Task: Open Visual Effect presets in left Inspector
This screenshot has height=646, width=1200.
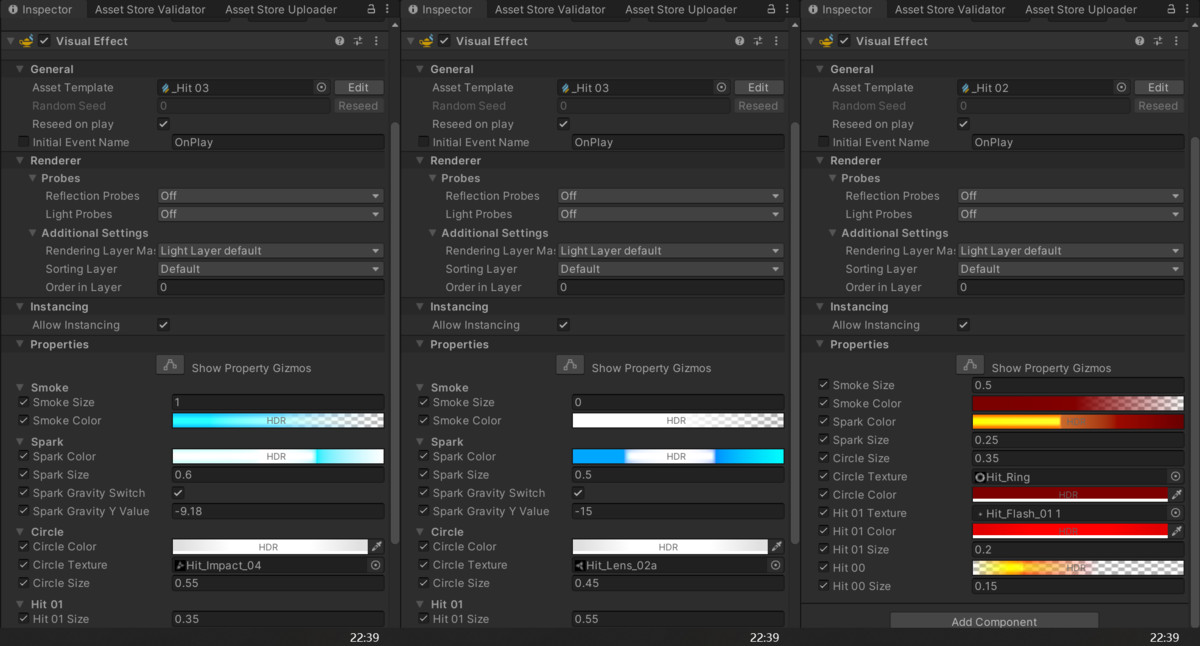Action: [358, 41]
